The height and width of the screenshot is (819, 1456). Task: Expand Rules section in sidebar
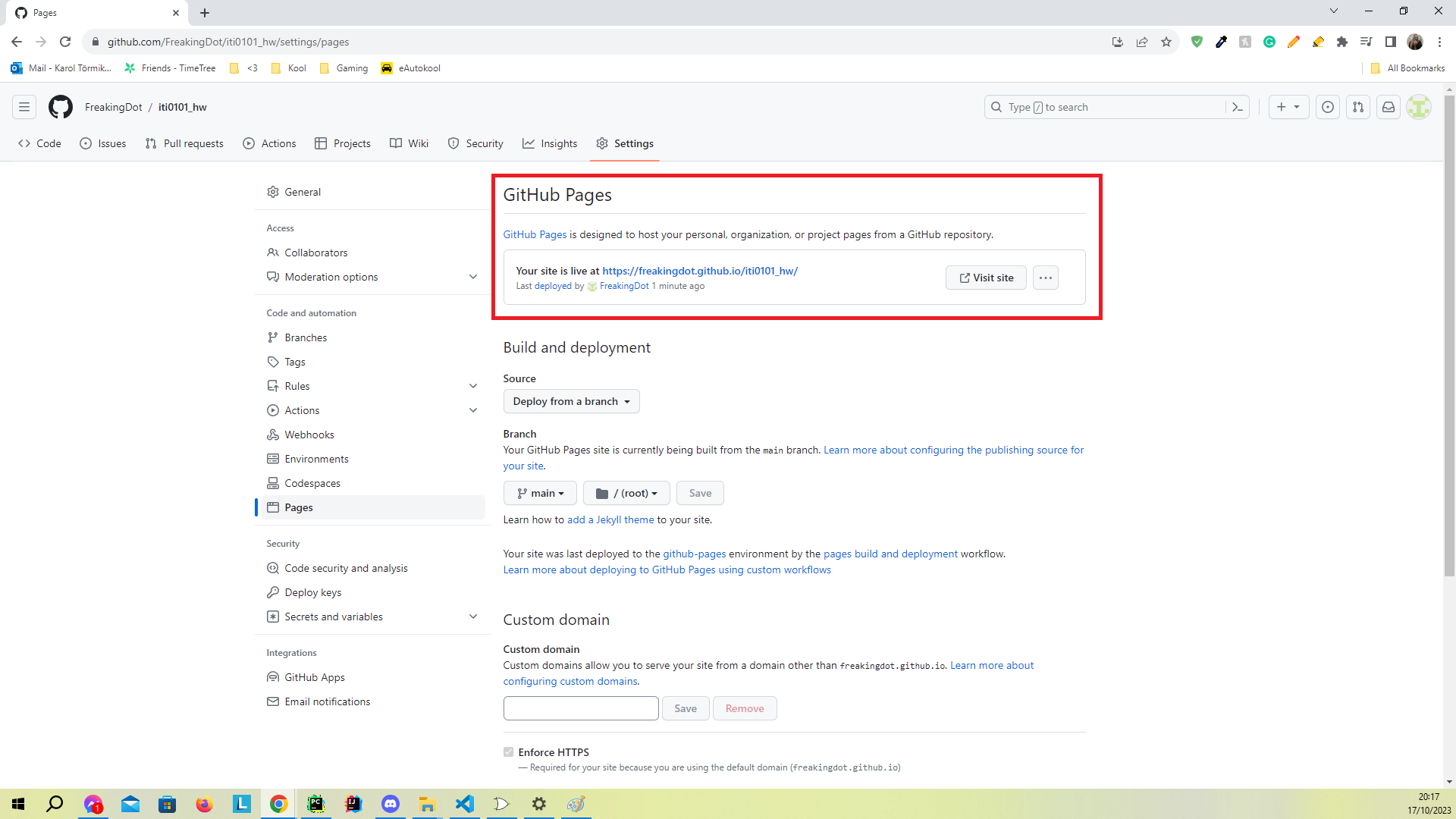click(473, 386)
